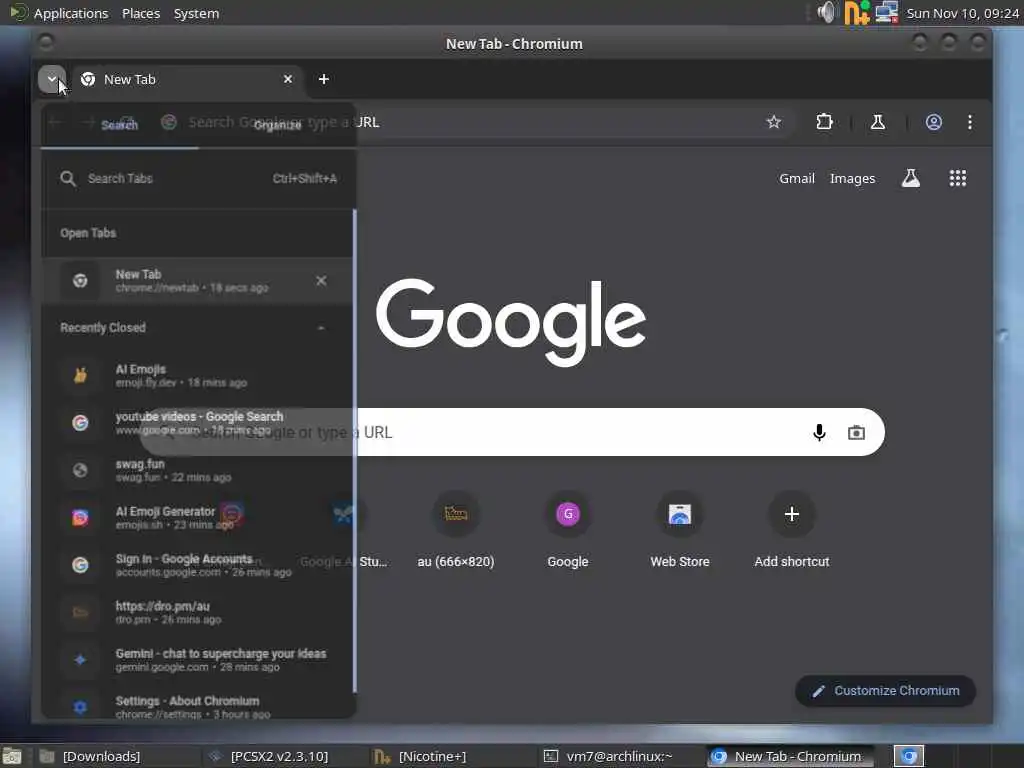Click New Tab - Chromium taskbar button
1024x768 pixels.
pyautogui.click(x=791, y=756)
